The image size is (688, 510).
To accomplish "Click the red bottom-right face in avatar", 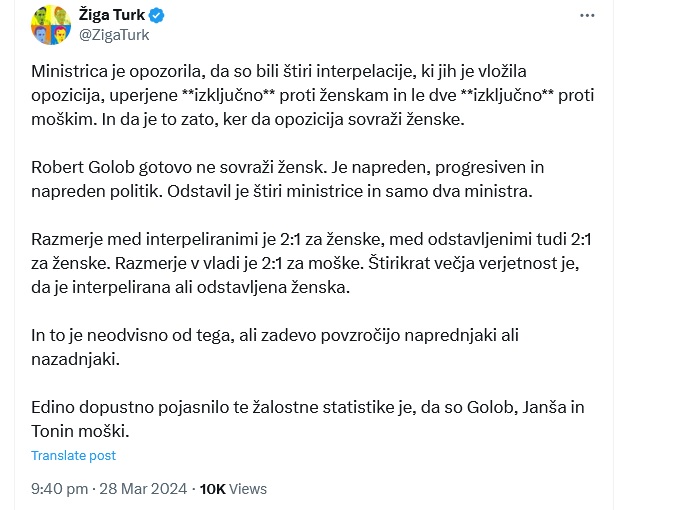I will click(61, 35).
